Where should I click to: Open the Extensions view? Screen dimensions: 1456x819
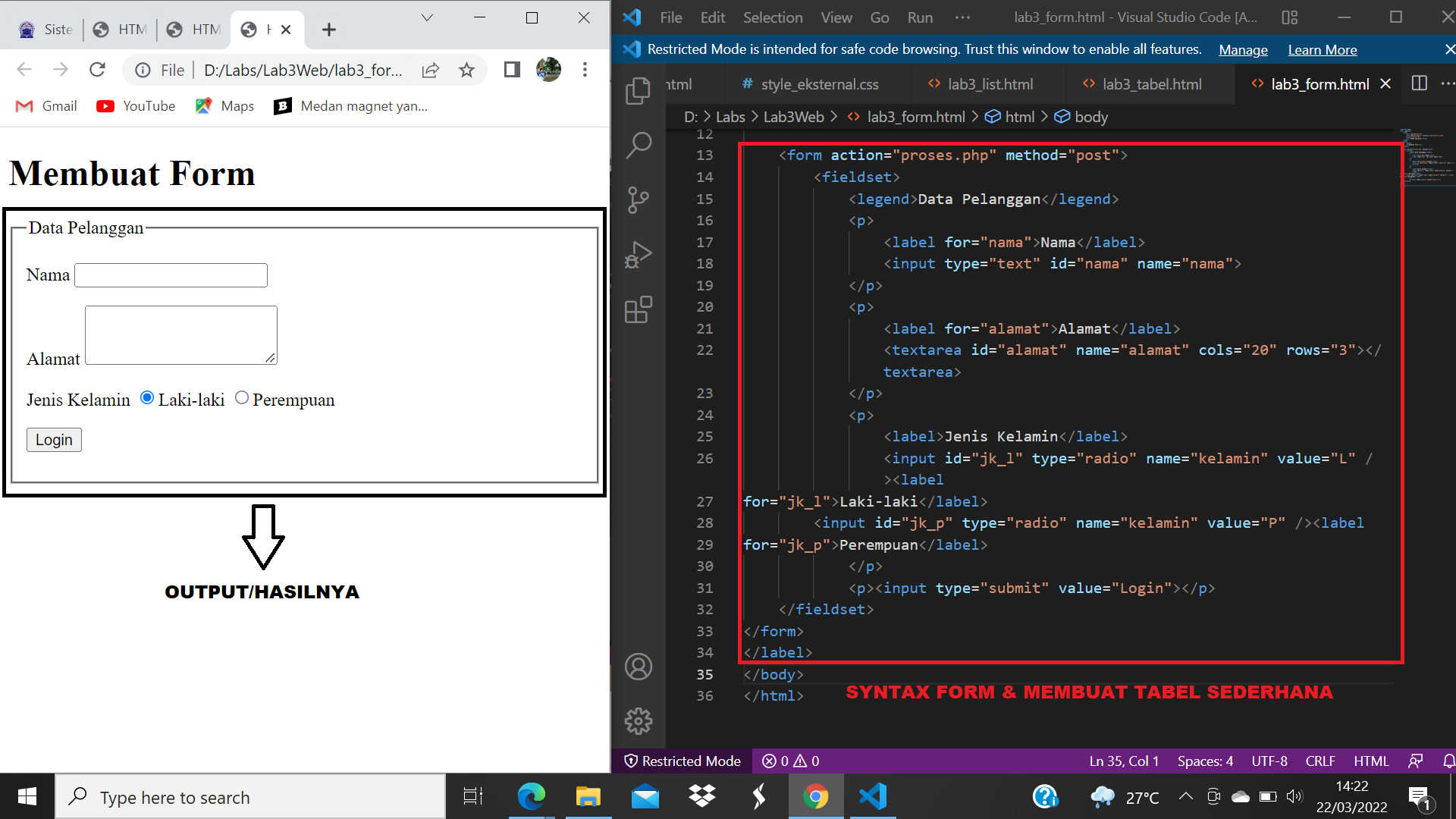point(639,309)
